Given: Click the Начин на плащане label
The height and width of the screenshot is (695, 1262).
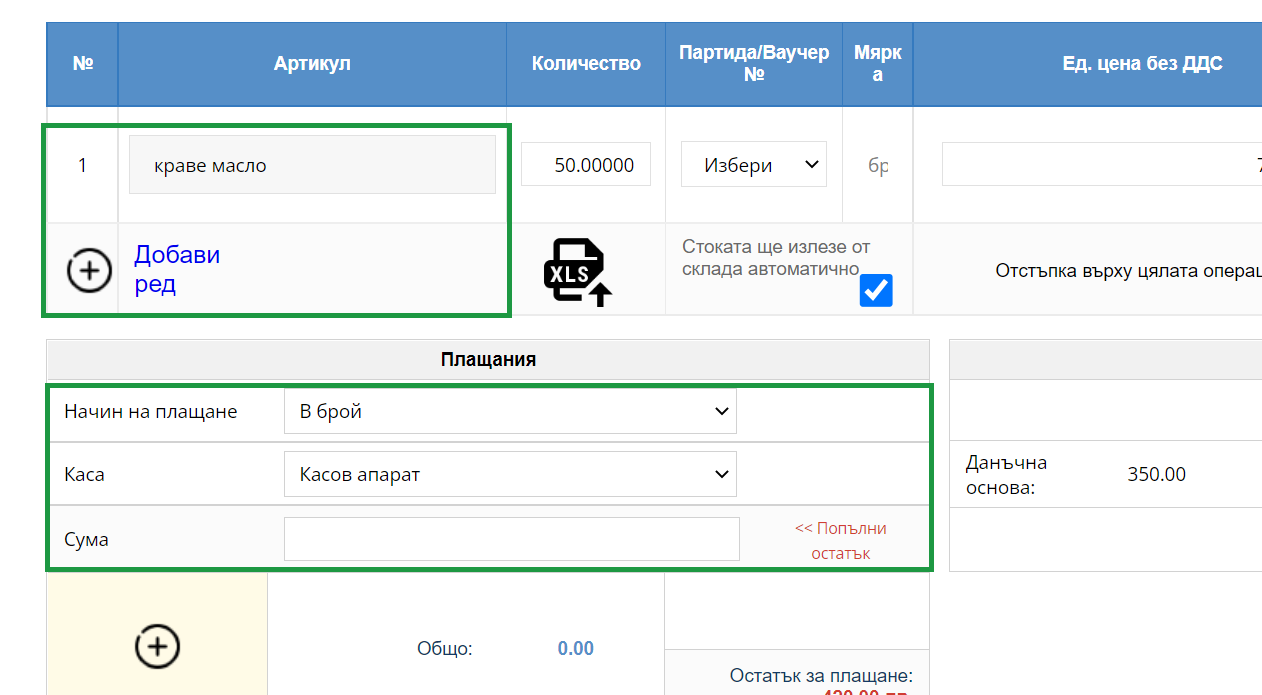Looking at the screenshot, I should point(151,411).
